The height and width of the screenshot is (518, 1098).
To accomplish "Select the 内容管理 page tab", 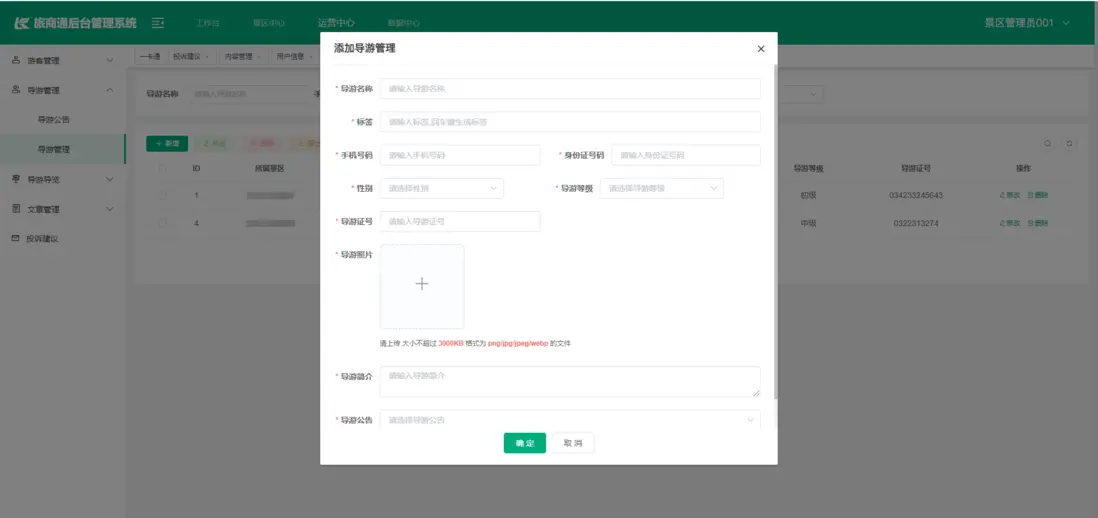I will point(242,57).
